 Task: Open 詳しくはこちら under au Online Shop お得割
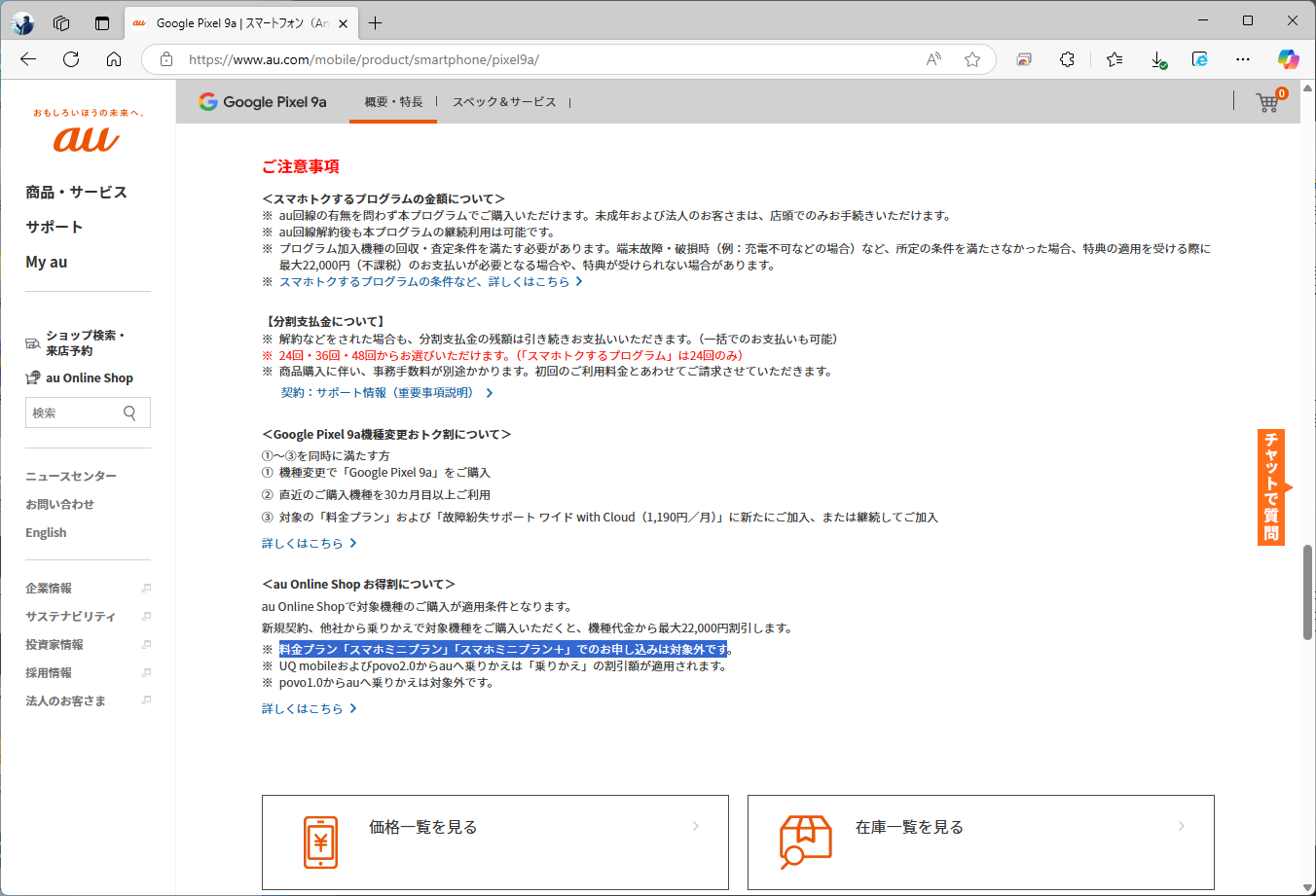310,708
